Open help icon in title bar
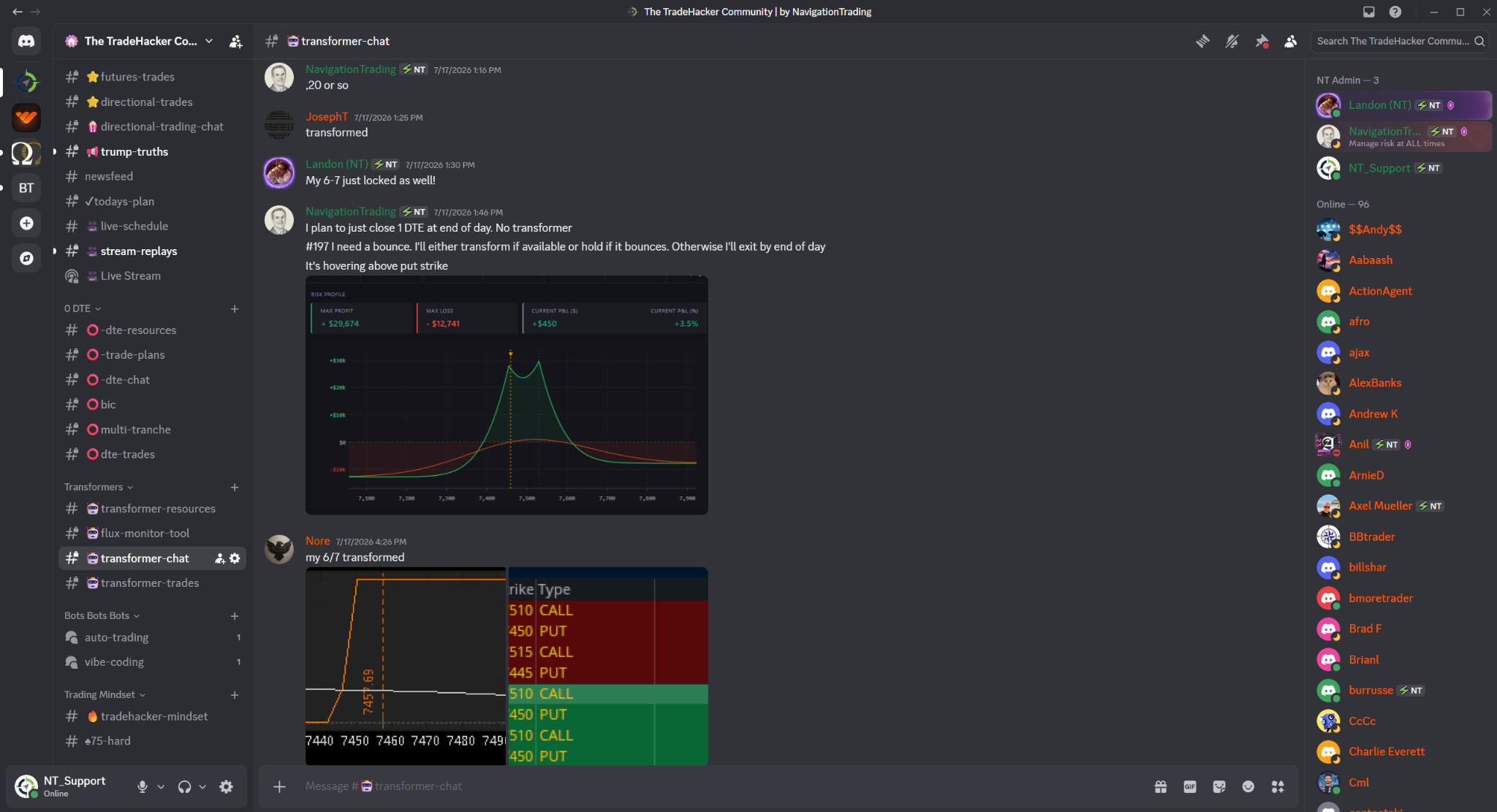1497x812 pixels. [x=1395, y=12]
